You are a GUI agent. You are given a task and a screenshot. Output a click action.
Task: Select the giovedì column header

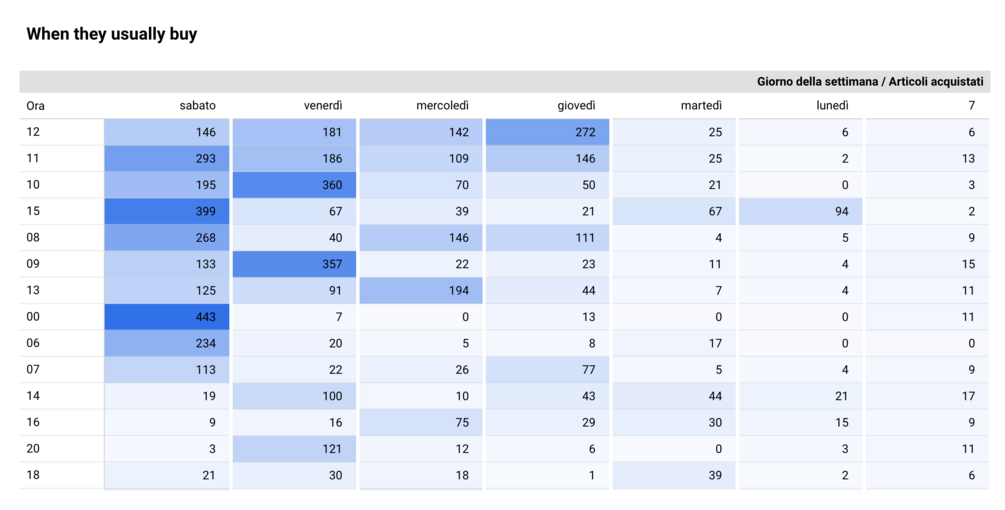576,105
